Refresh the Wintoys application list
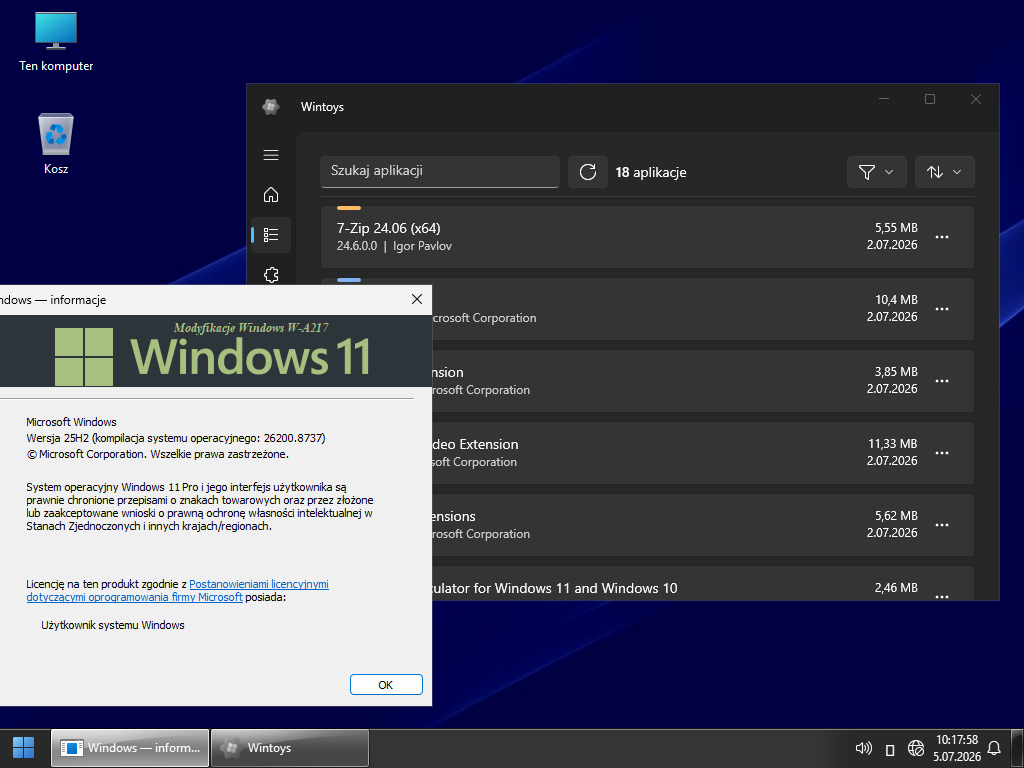The image size is (1024, 768). (588, 172)
